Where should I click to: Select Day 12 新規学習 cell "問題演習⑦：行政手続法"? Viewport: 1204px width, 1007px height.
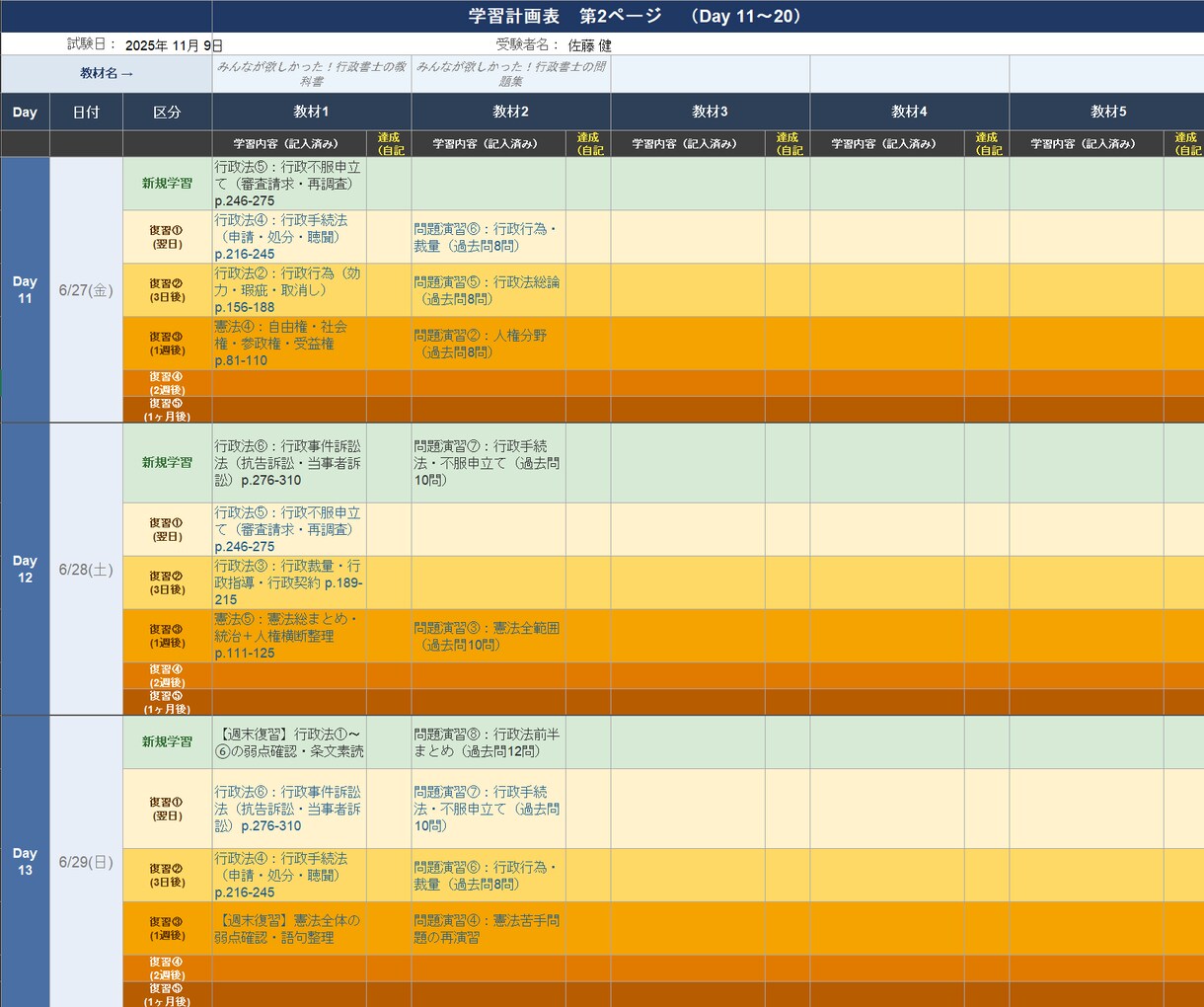pos(489,463)
